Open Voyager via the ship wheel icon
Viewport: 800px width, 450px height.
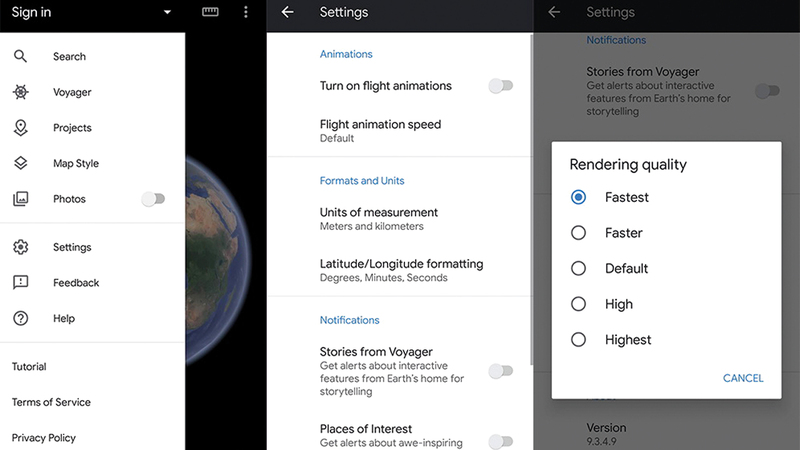tap(20, 92)
